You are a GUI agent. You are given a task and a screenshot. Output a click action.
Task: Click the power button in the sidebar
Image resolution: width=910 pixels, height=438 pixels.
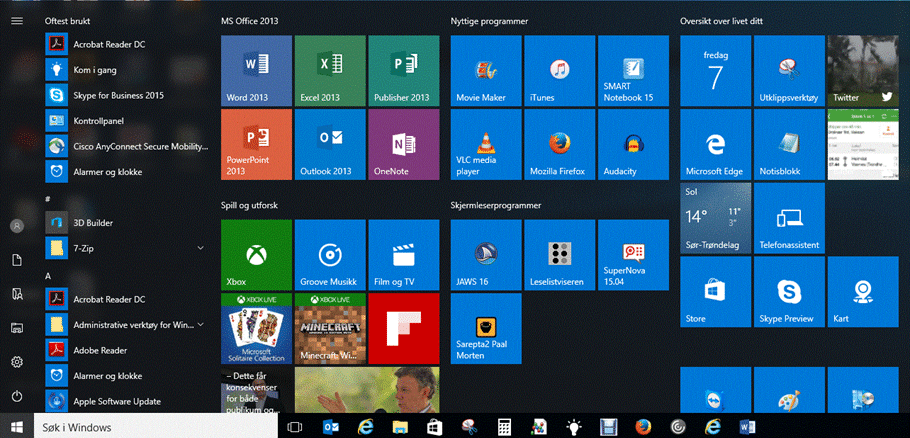tap(17, 396)
